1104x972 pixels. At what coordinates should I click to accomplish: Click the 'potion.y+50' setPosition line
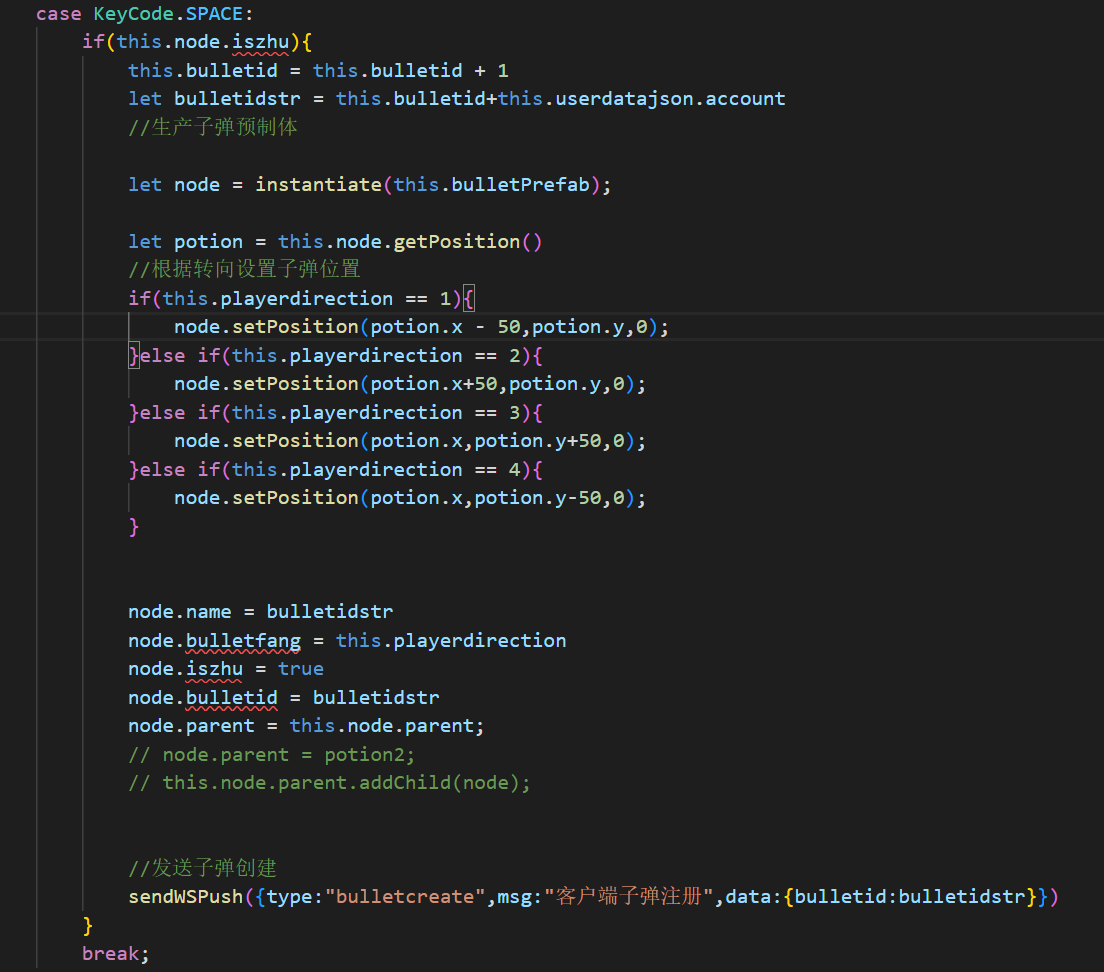point(410,441)
